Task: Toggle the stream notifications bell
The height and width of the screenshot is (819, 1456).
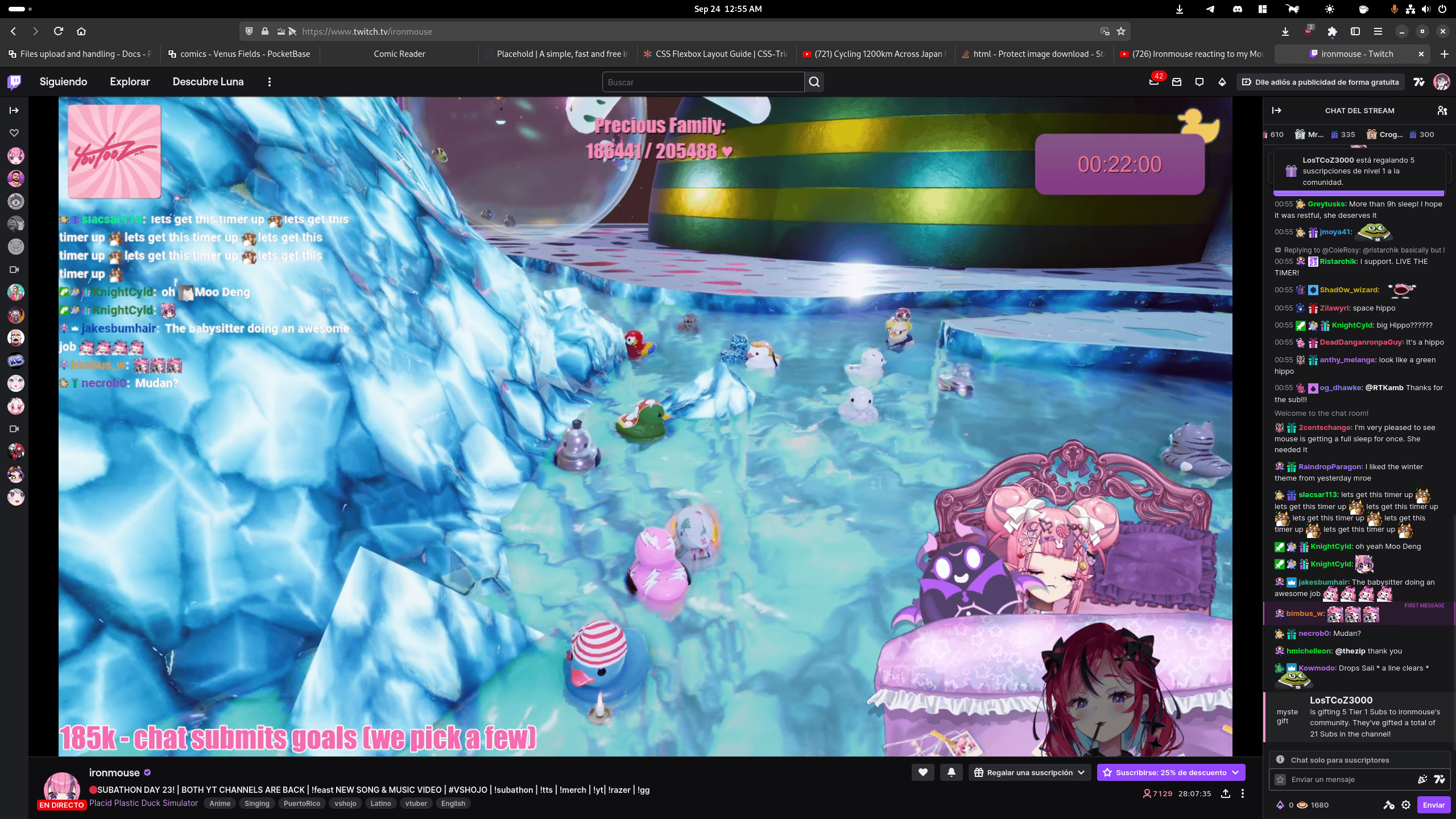Action: click(952, 772)
